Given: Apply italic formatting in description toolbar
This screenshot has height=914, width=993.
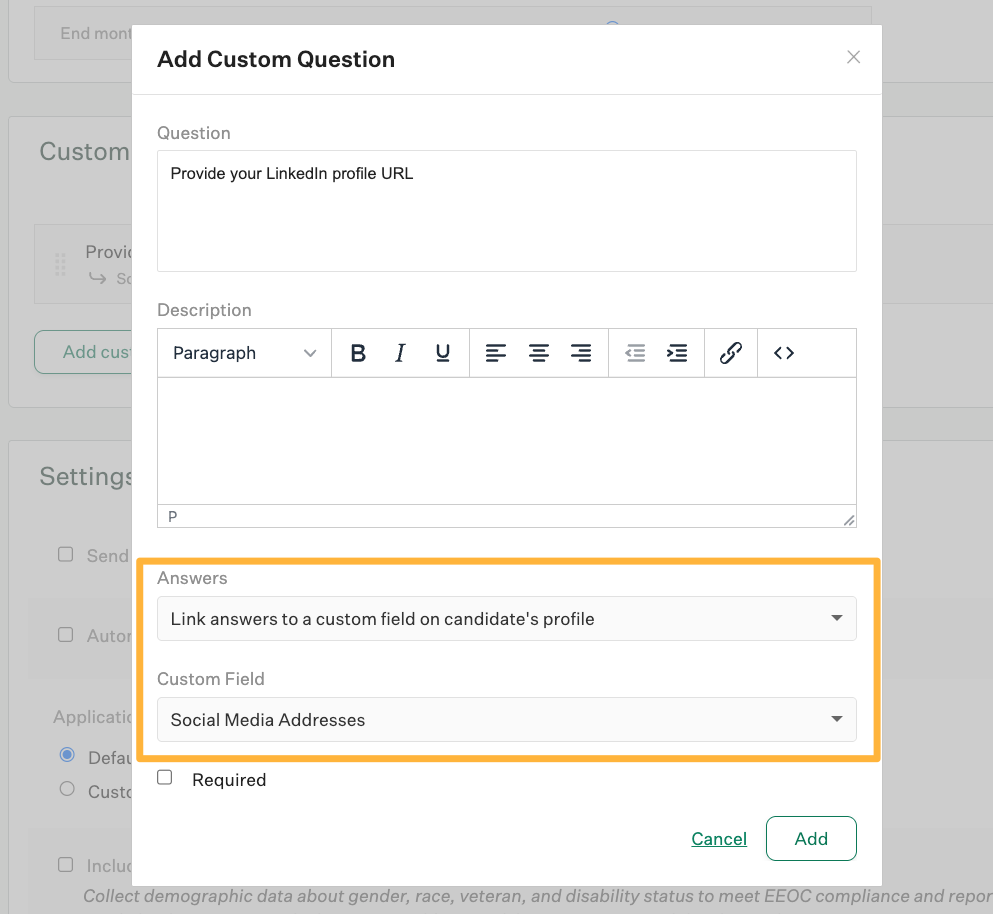Looking at the screenshot, I should tap(400, 353).
